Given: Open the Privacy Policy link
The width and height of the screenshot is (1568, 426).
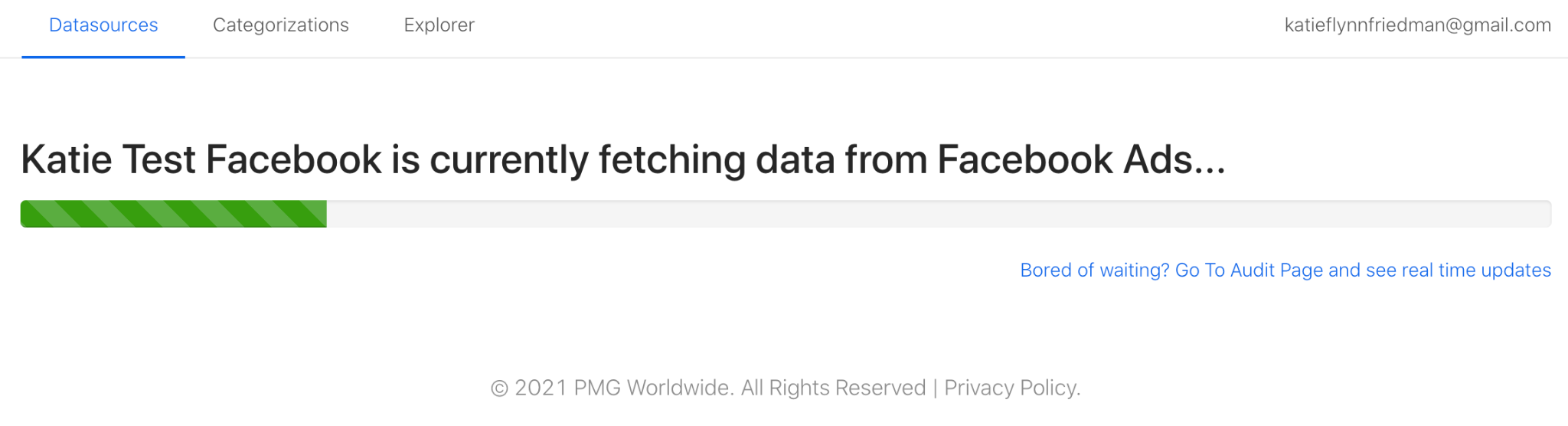Looking at the screenshot, I should [x=1011, y=388].
